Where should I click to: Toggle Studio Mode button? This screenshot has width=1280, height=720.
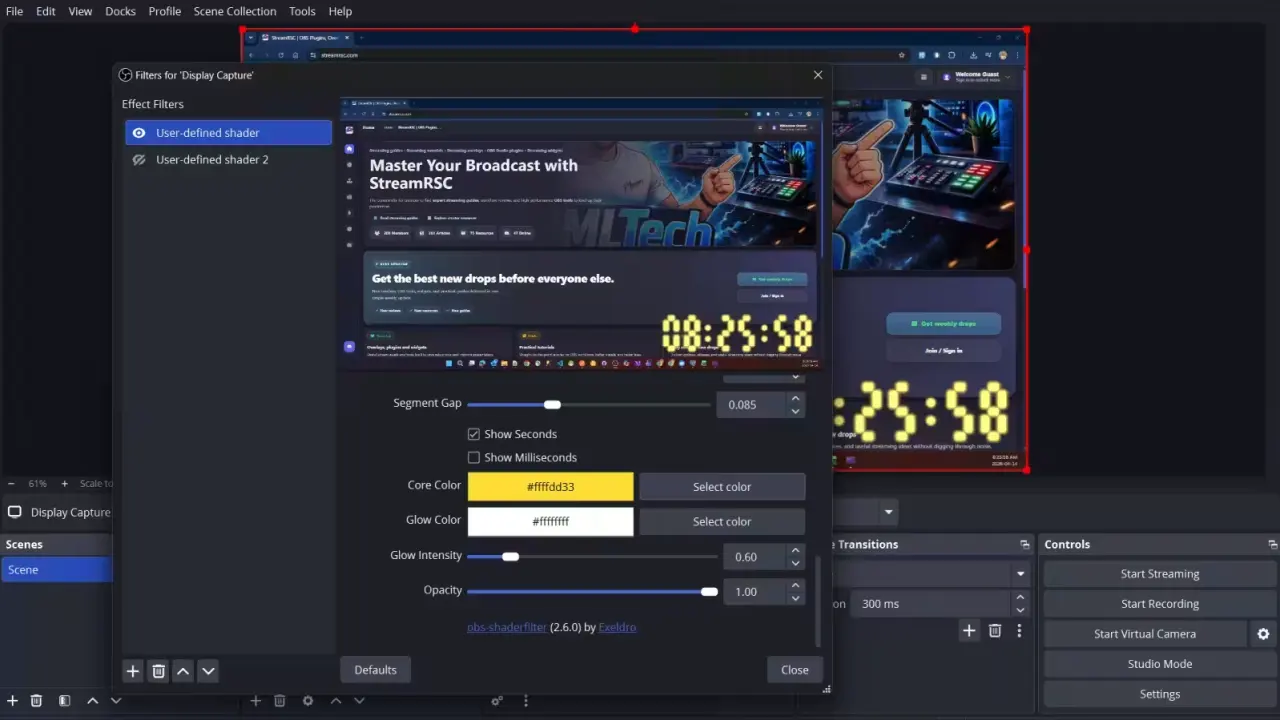click(1160, 664)
